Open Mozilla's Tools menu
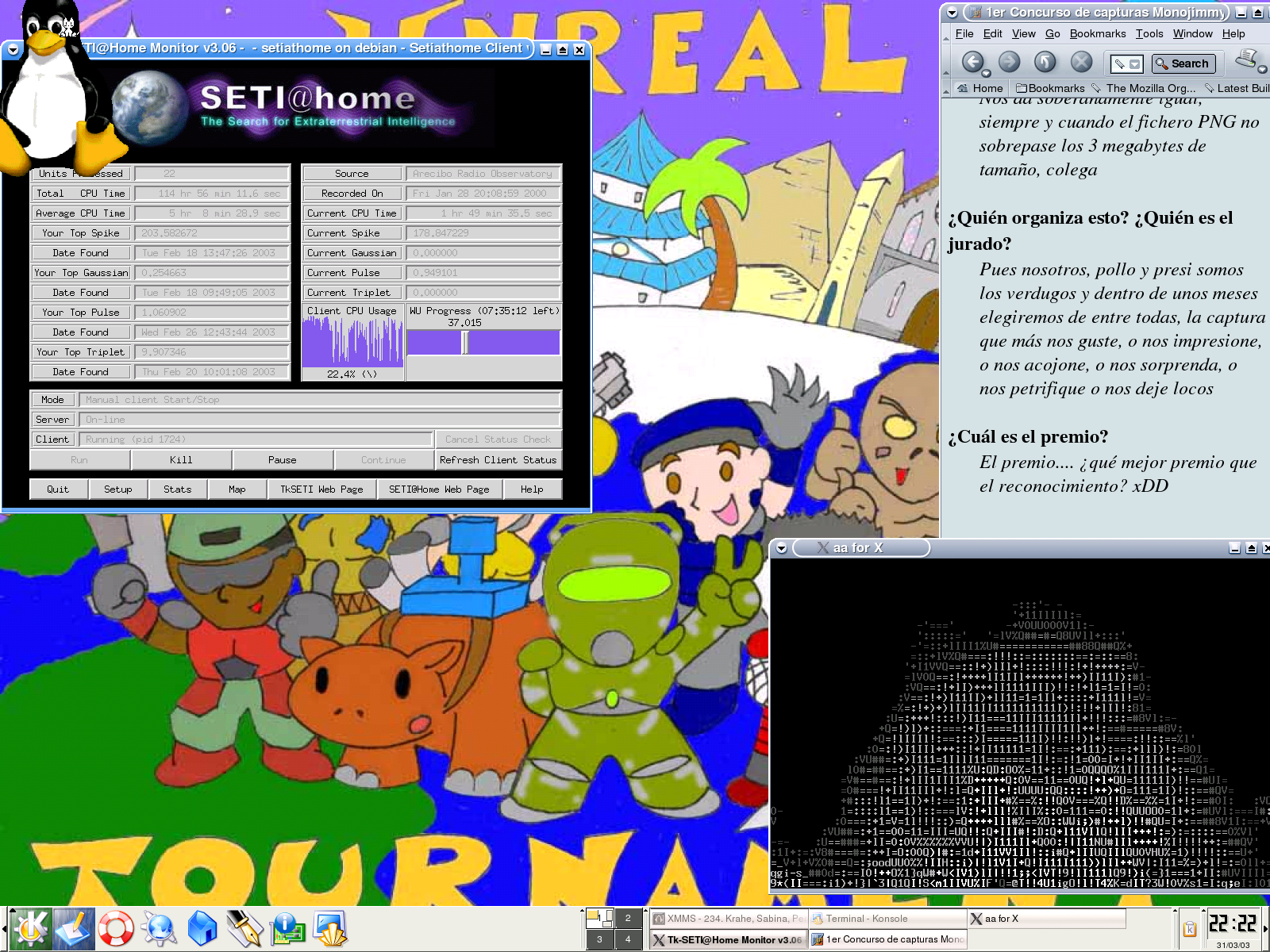Viewport: 1270px width, 952px height. point(1149,33)
